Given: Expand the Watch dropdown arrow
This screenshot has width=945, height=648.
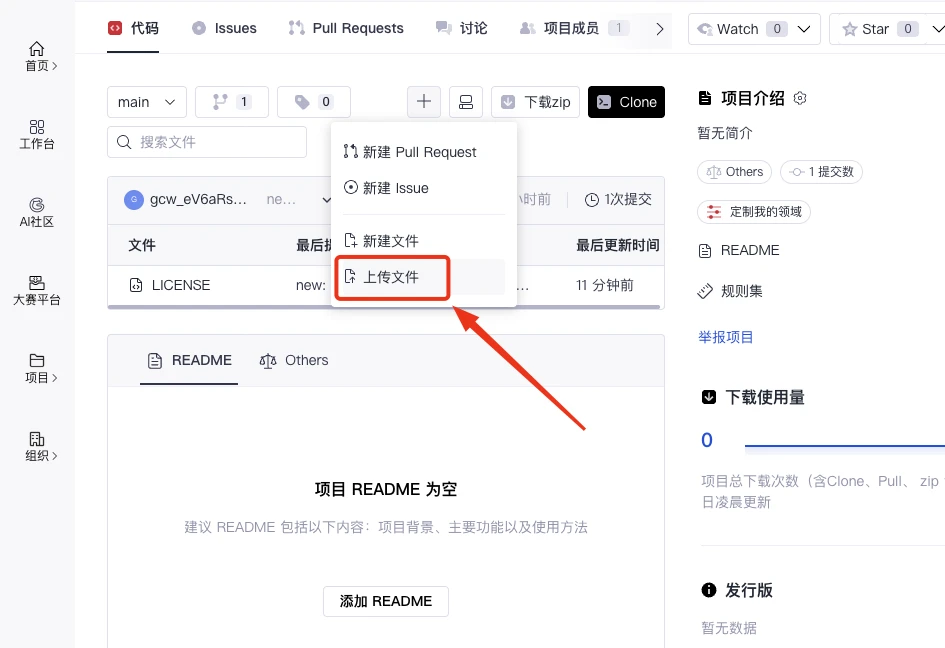Looking at the screenshot, I should pyautogui.click(x=805, y=29).
